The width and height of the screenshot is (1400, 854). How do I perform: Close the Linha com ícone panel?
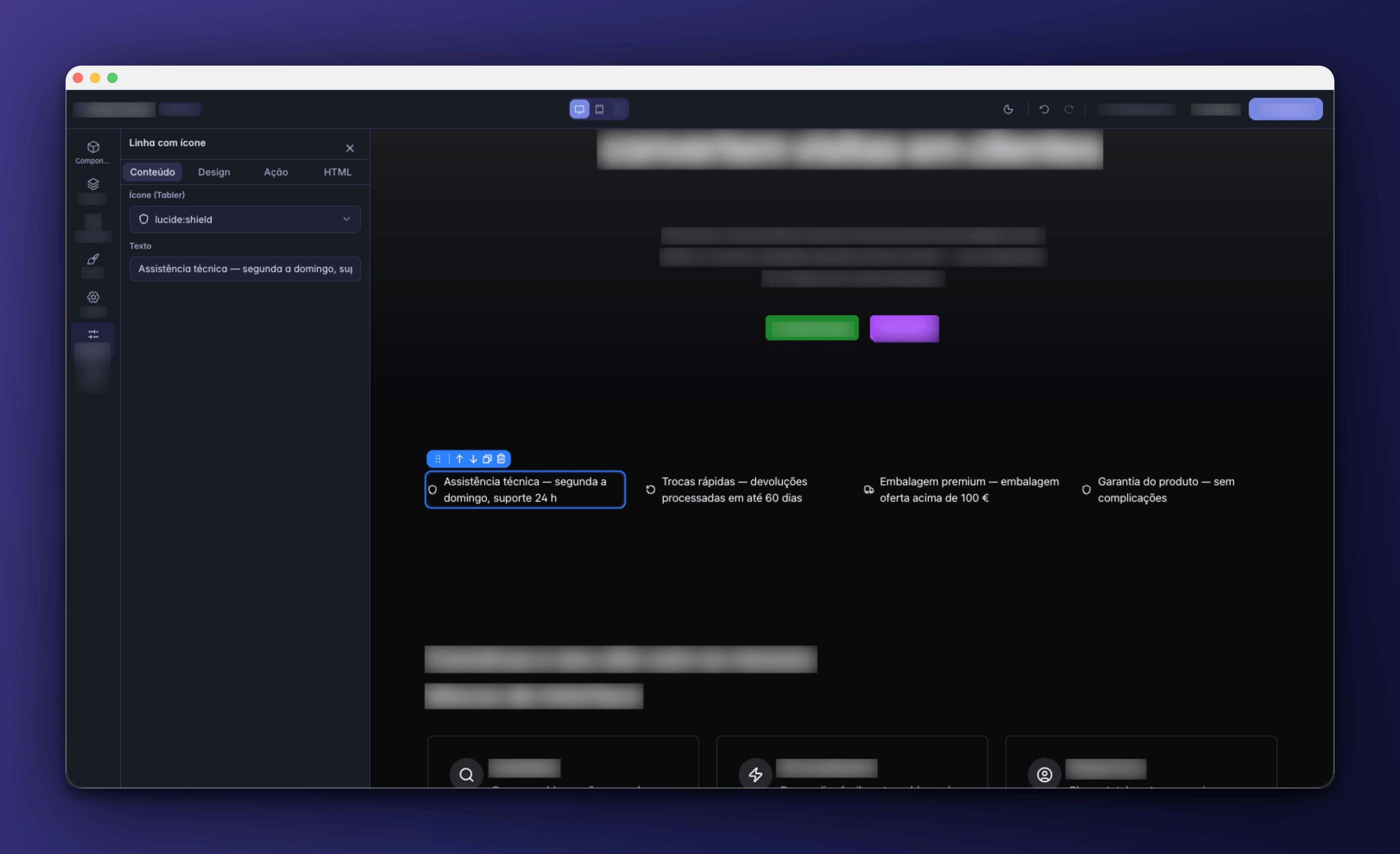pos(350,148)
